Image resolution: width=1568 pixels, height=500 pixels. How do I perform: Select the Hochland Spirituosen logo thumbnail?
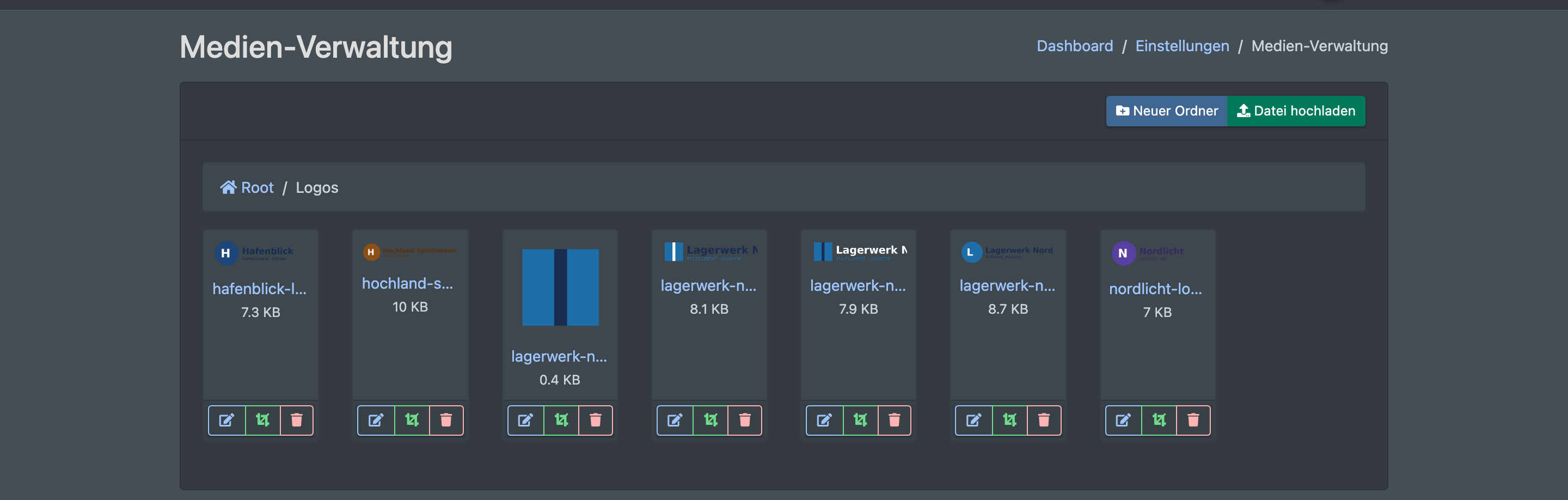click(409, 252)
